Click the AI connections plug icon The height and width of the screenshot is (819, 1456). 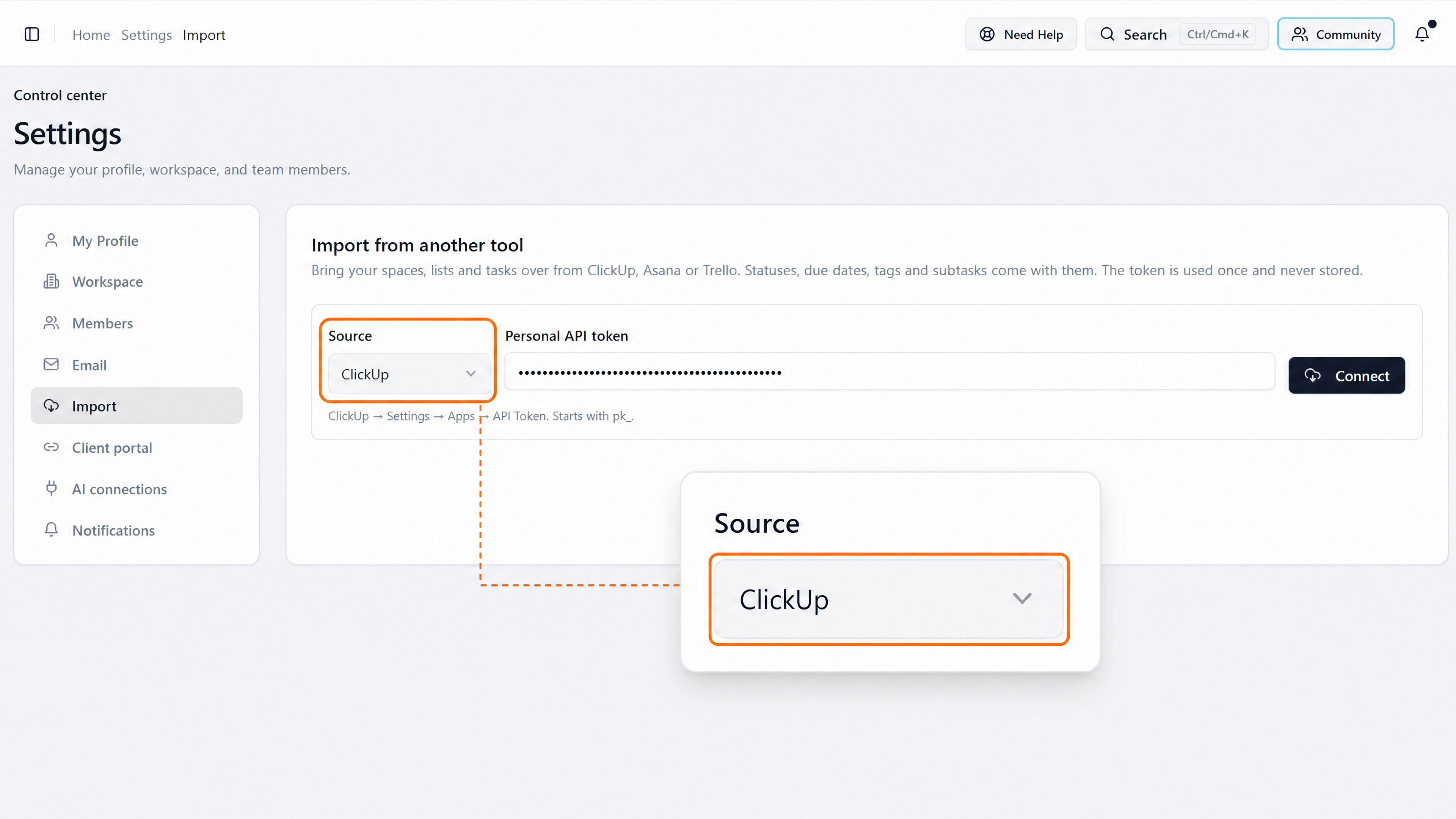pos(51,488)
